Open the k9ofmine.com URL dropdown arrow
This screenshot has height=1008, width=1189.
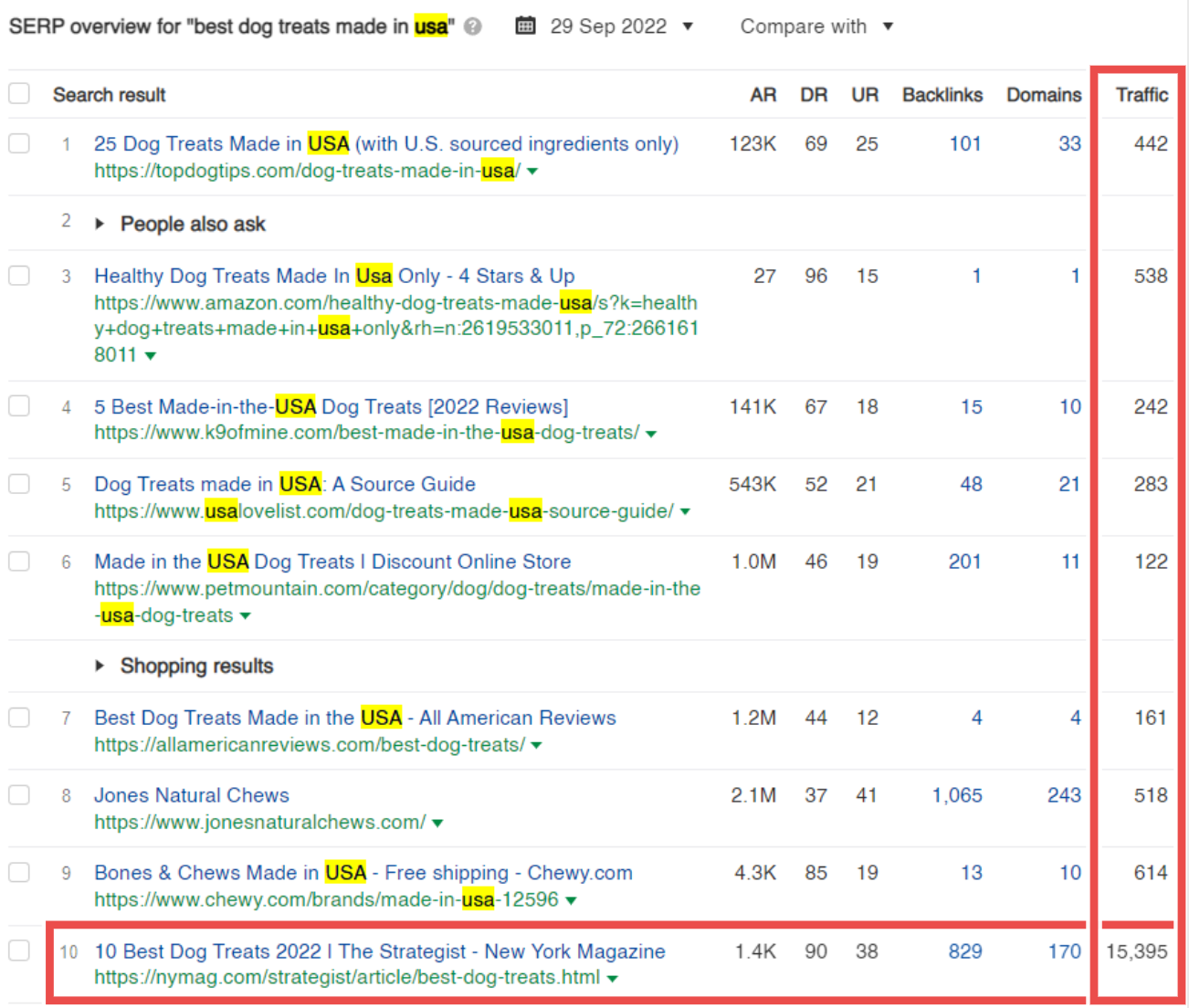click(651, 434)
